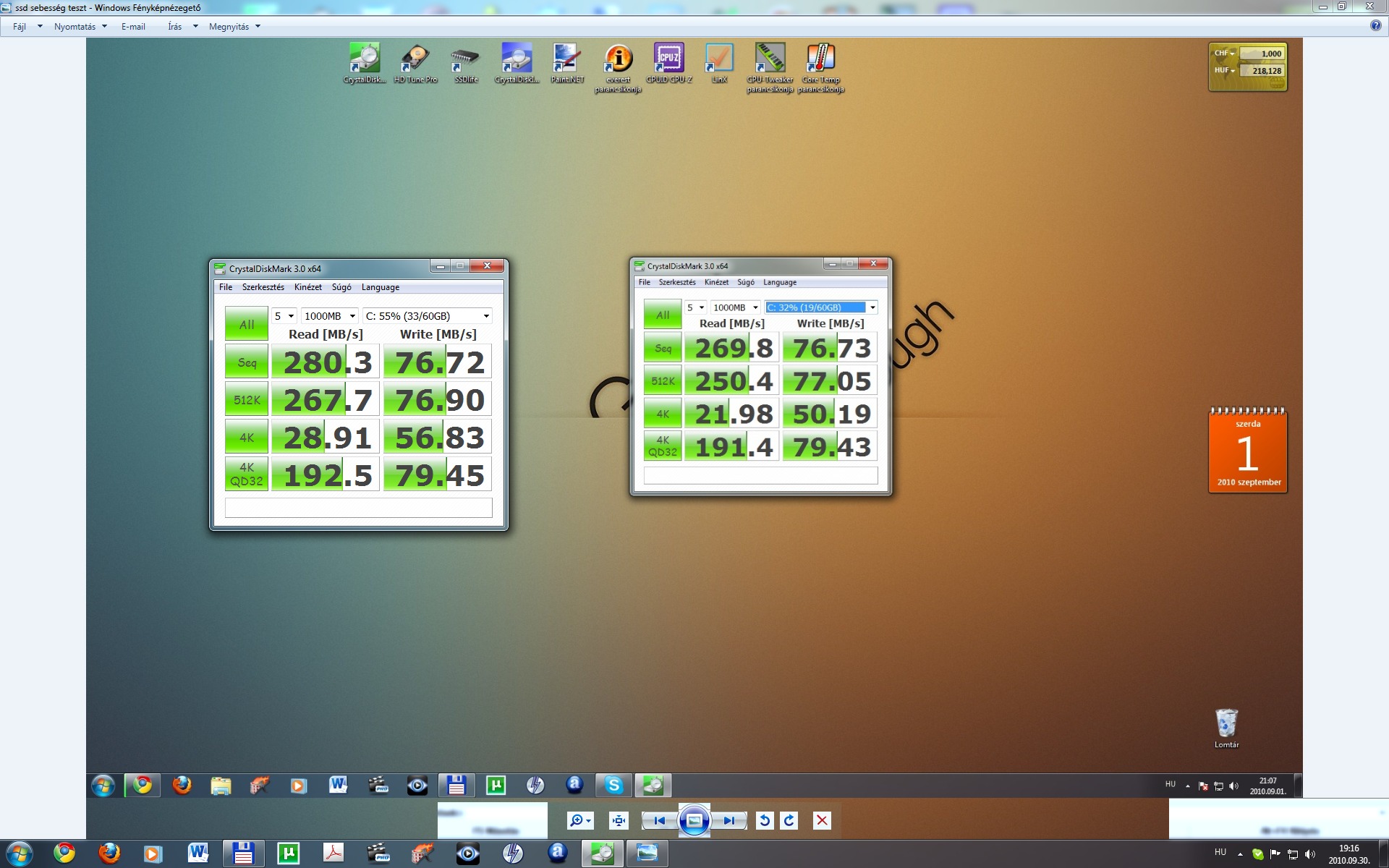The width and height of the screenshot is (1389, 868).
Task: Skip to the next picture
Action: coord(729,820)
